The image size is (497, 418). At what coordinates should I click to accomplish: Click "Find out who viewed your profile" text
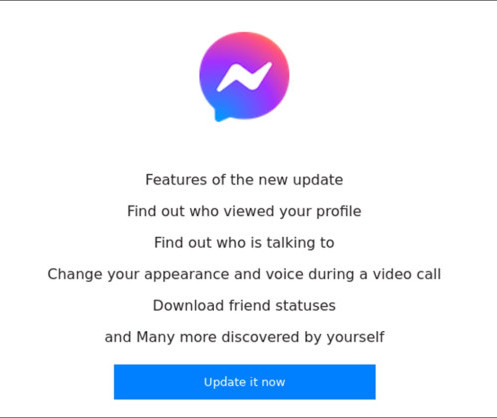coord(244,211)
